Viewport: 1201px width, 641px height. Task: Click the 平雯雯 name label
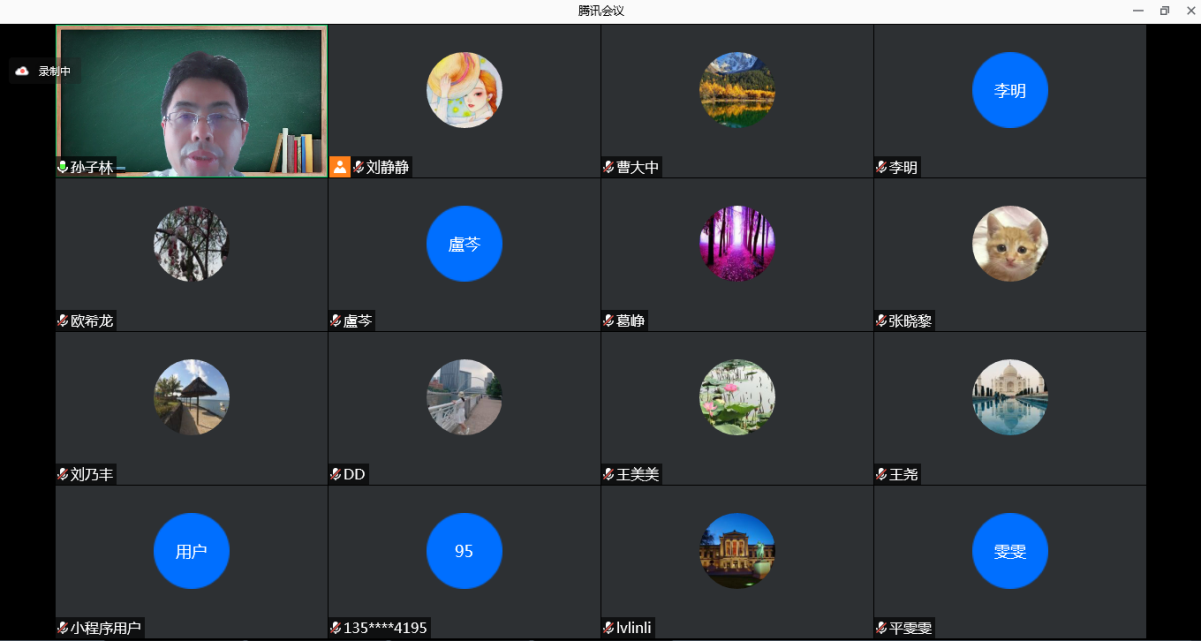910,628
